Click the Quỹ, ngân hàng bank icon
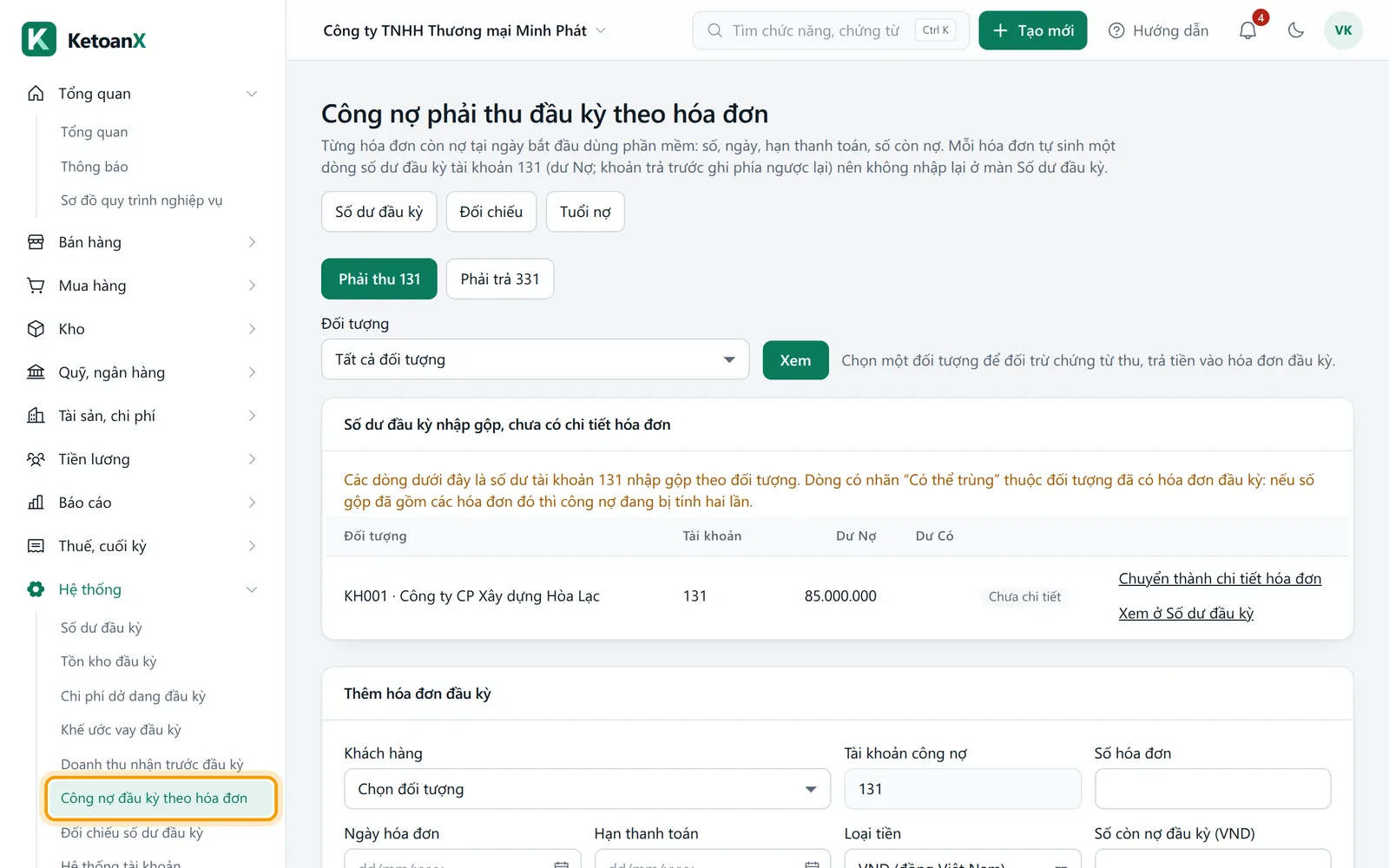 coord(36,372)
